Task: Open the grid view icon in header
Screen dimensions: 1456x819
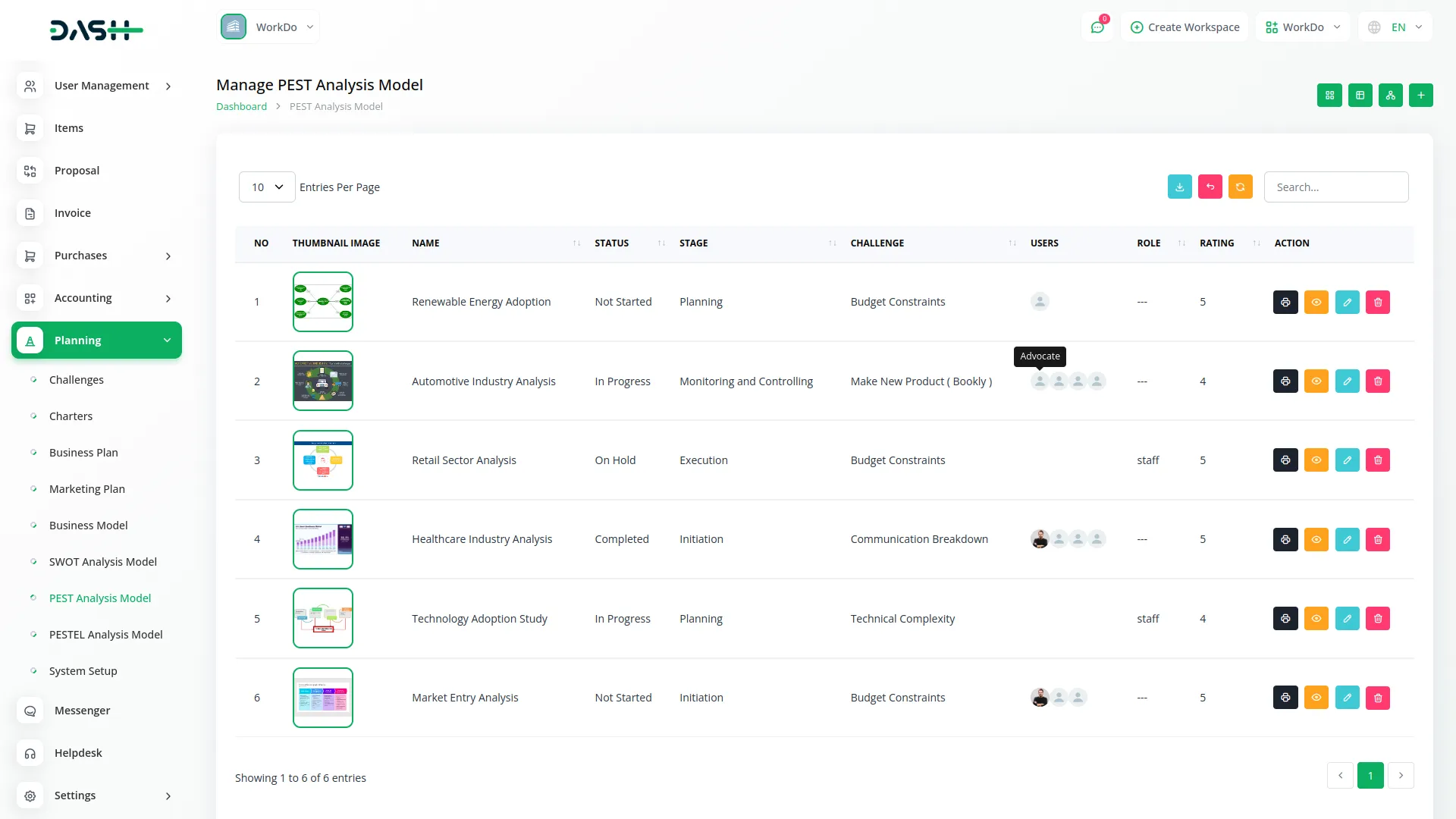Action: pos(1329,96)
